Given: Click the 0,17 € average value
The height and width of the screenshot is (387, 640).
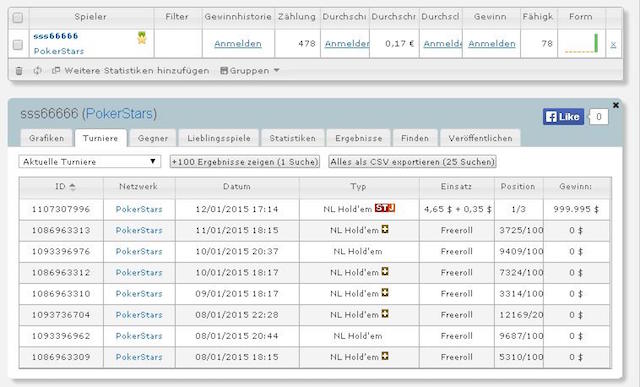Looking at the screenshot, I should (x=400, y=44).
